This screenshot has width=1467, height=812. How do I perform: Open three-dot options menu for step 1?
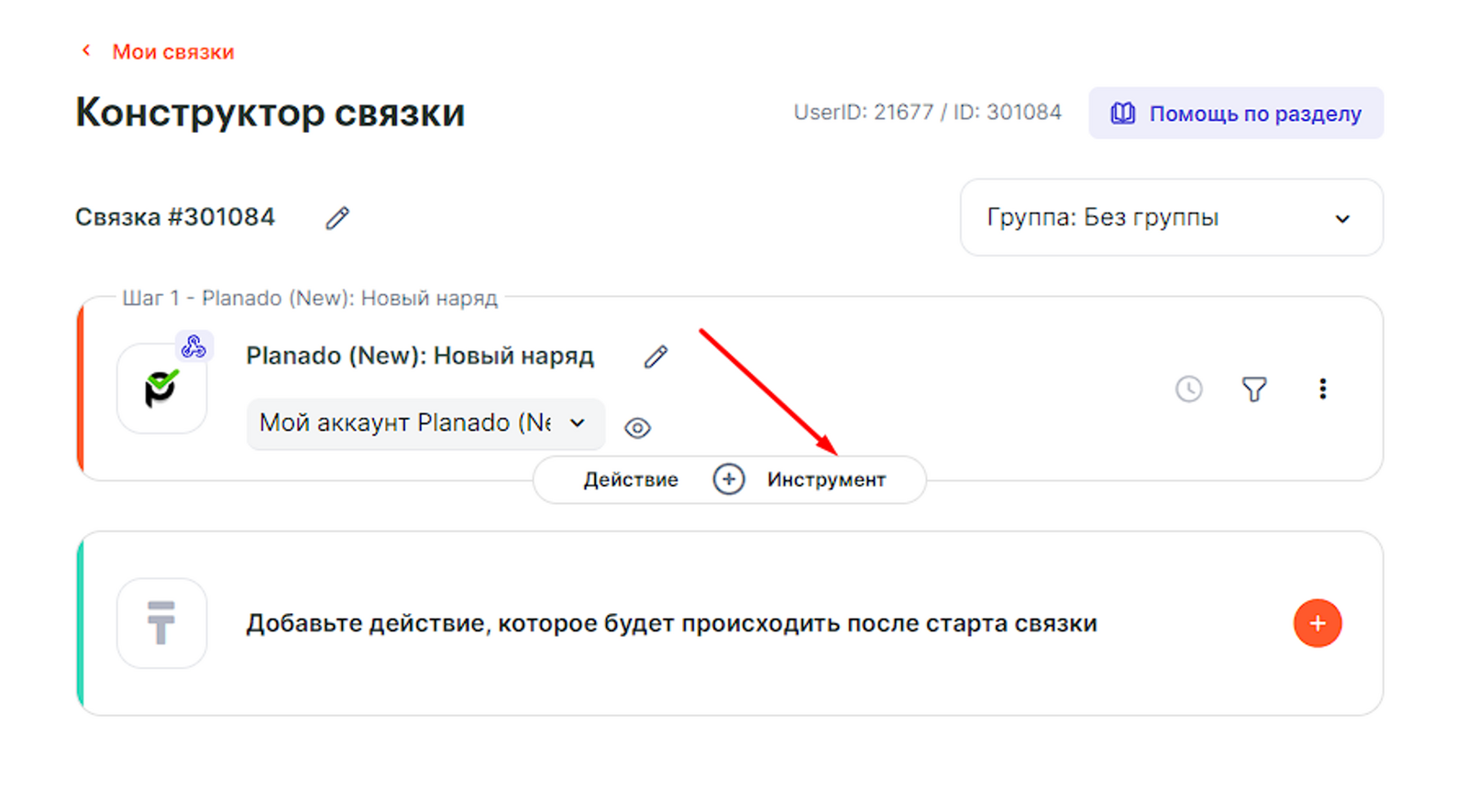click(x=1322, y=390)
